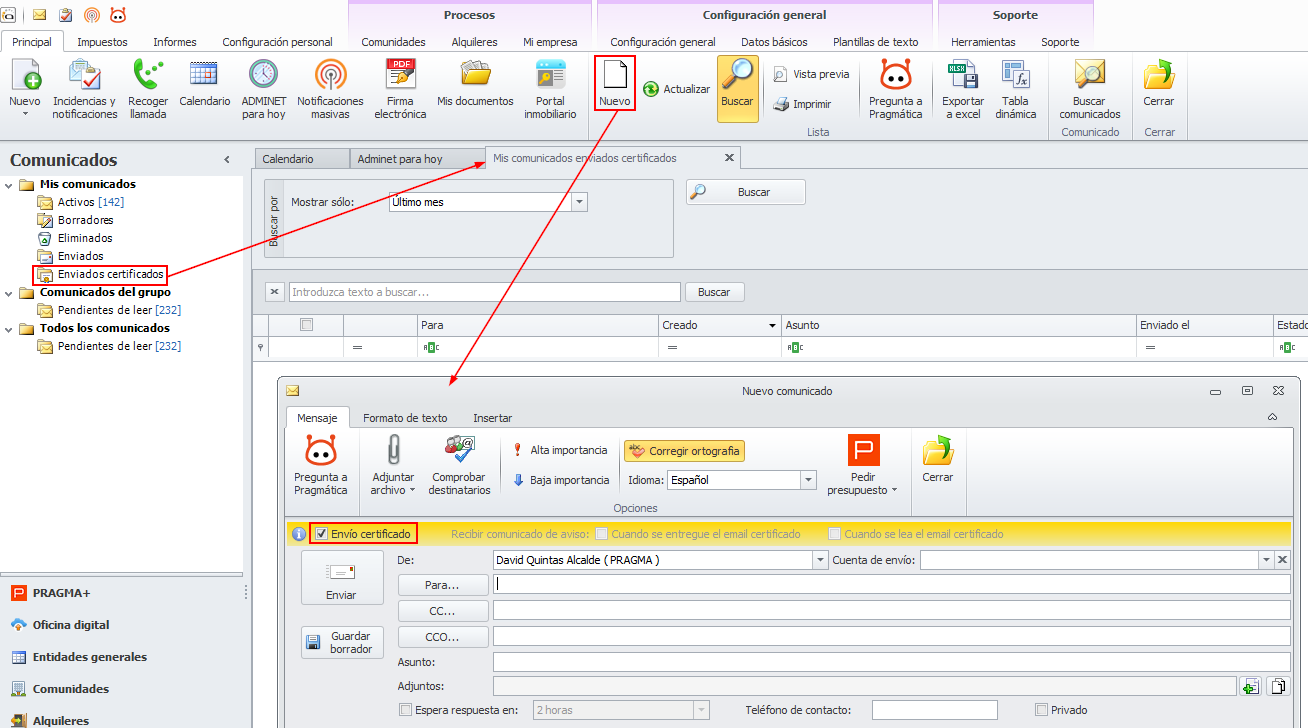Attach a file with Adjuntar archivo
The height and width of the screenshot is (728, 1308).
click(393, 466)
